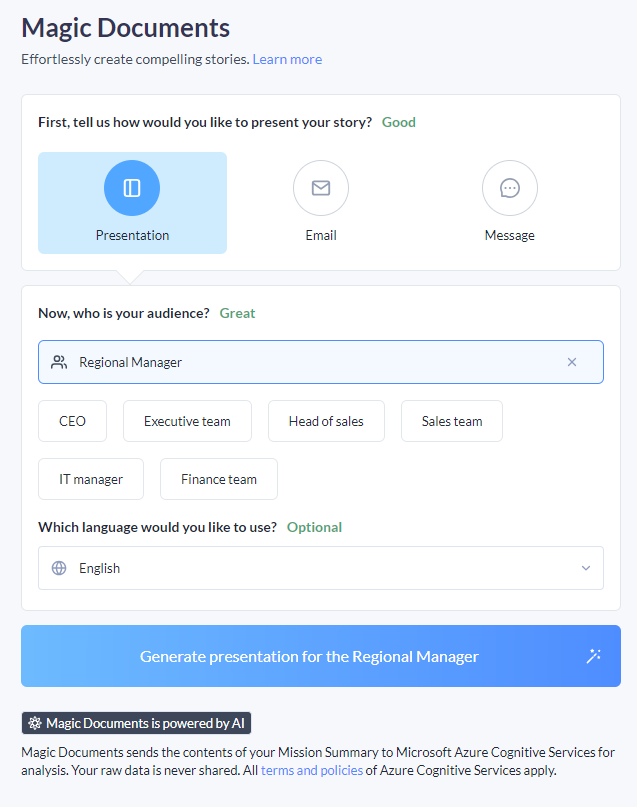Select the CEO audience chip
The width and height of the screenshot is (637, 807).
pos(73,421)
